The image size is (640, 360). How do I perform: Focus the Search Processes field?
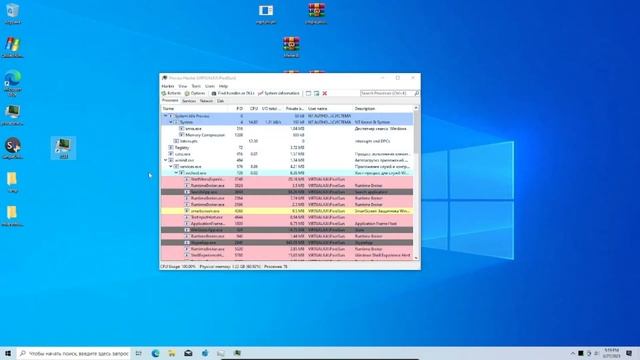point(387,93)
